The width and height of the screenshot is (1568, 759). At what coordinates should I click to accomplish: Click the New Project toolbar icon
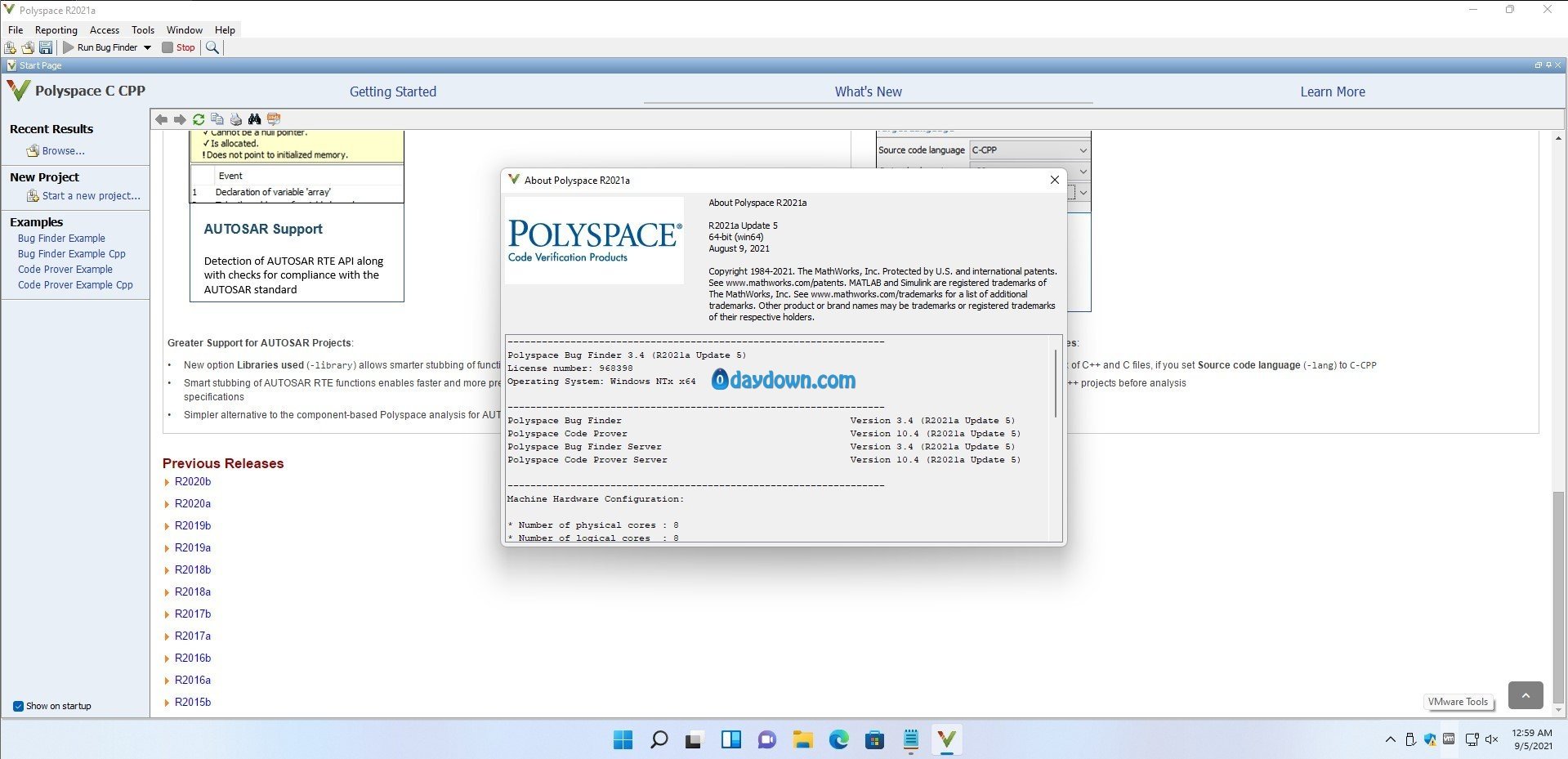[11, 47]
